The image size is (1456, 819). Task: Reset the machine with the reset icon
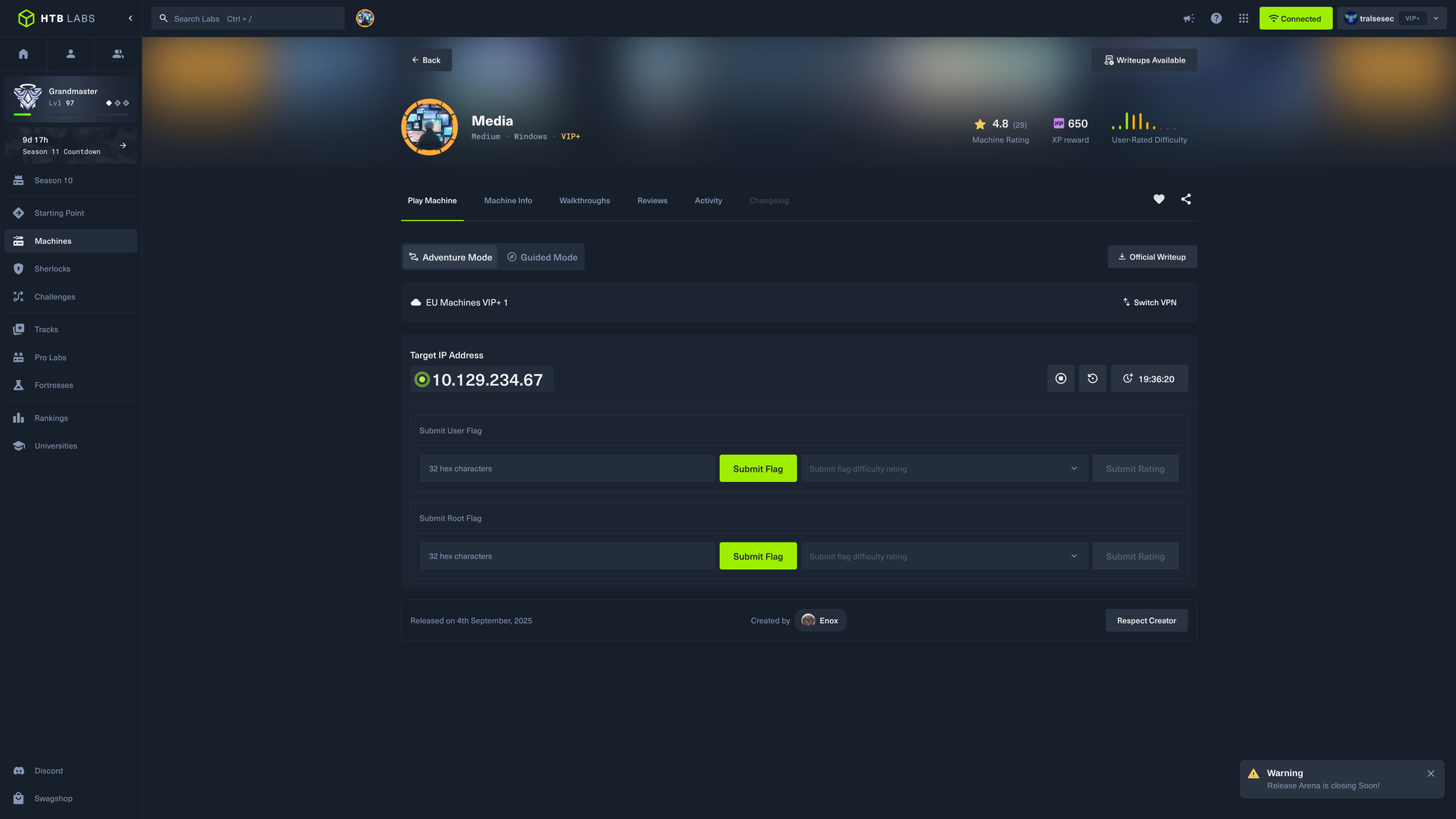click(x=1093, y=379)
